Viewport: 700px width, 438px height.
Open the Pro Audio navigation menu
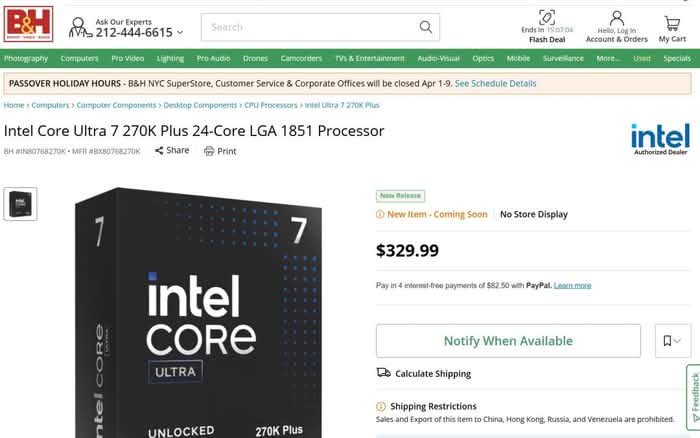coord(213,59)
